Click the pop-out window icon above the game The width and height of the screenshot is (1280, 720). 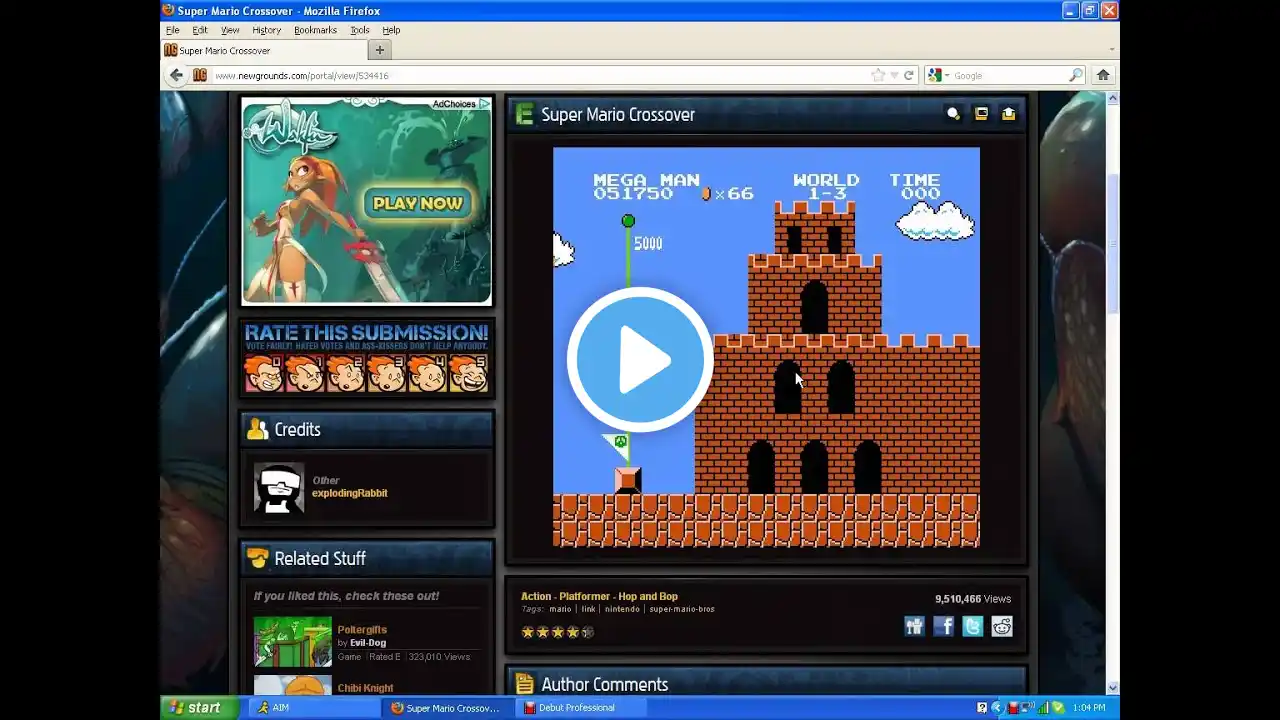tap(981, 114)
